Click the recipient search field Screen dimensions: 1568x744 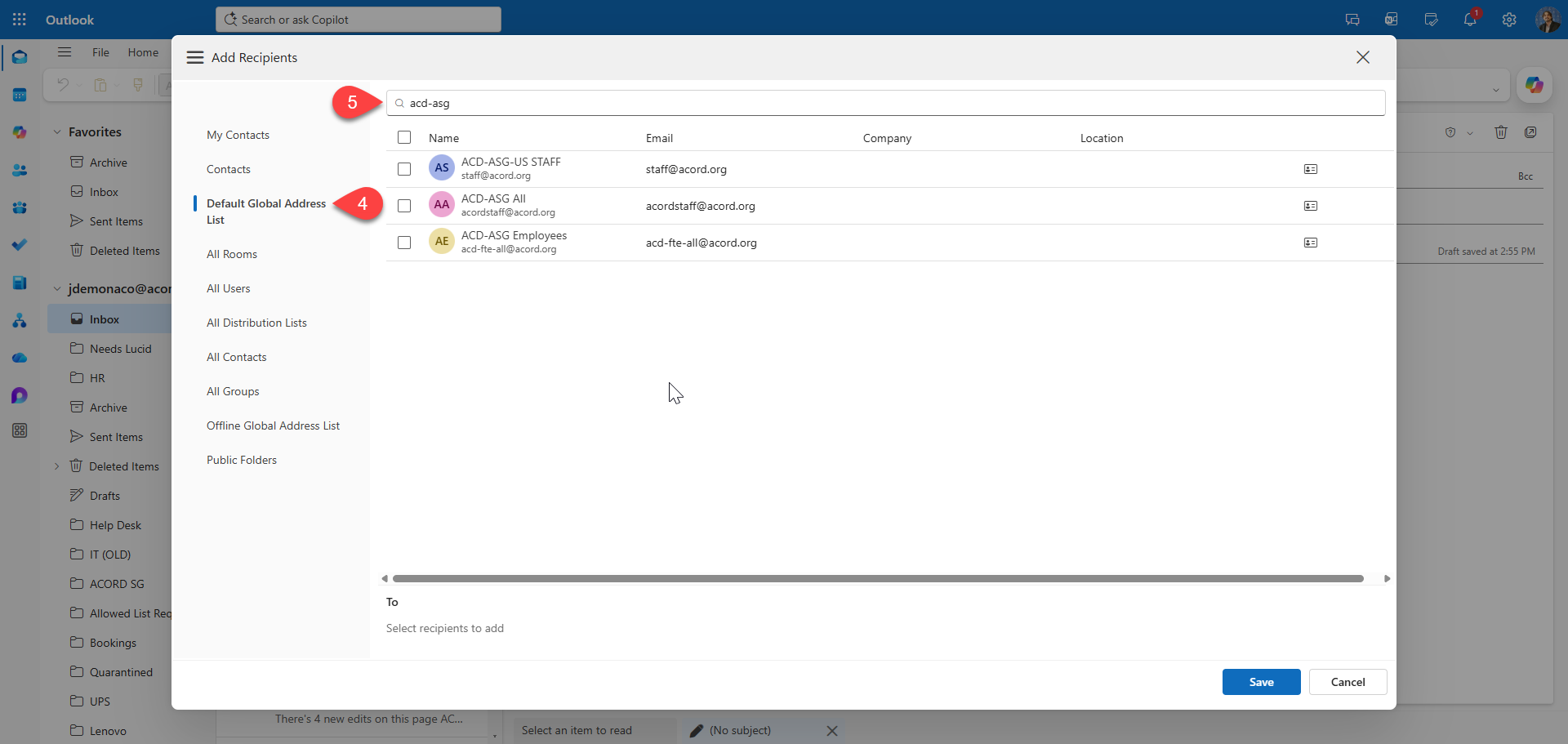click(886, 103)
